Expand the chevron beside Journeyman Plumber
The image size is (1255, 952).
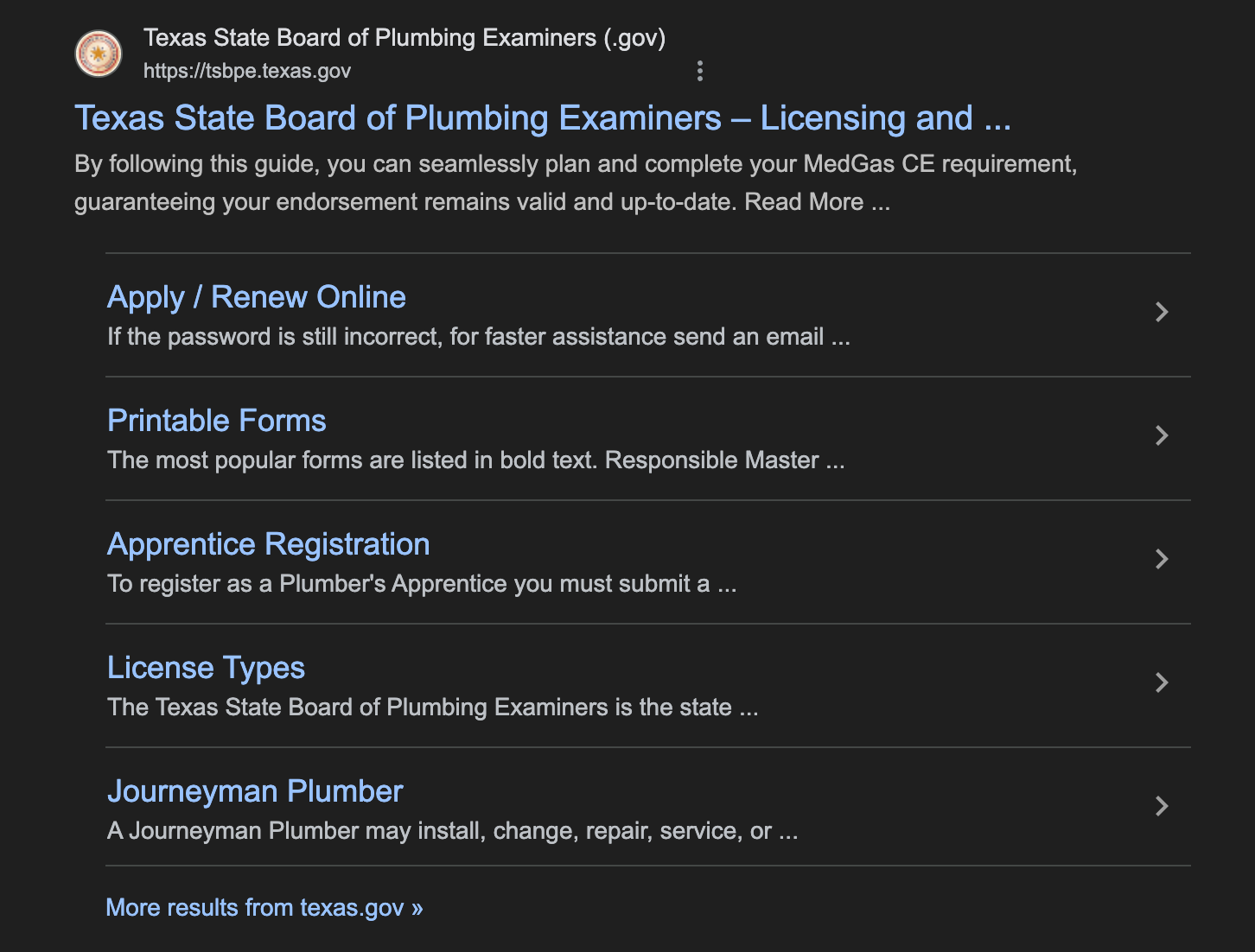pyautogui.click(x=1163, y=806)
